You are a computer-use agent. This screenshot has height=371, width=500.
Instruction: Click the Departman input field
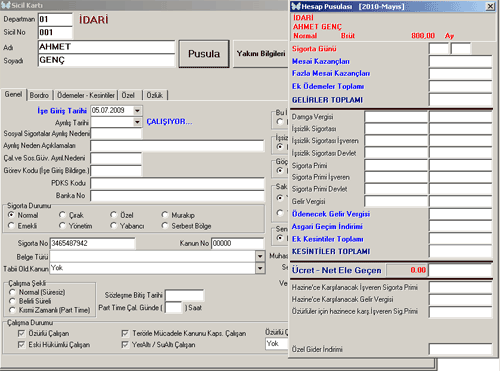(x=55, y=19)
